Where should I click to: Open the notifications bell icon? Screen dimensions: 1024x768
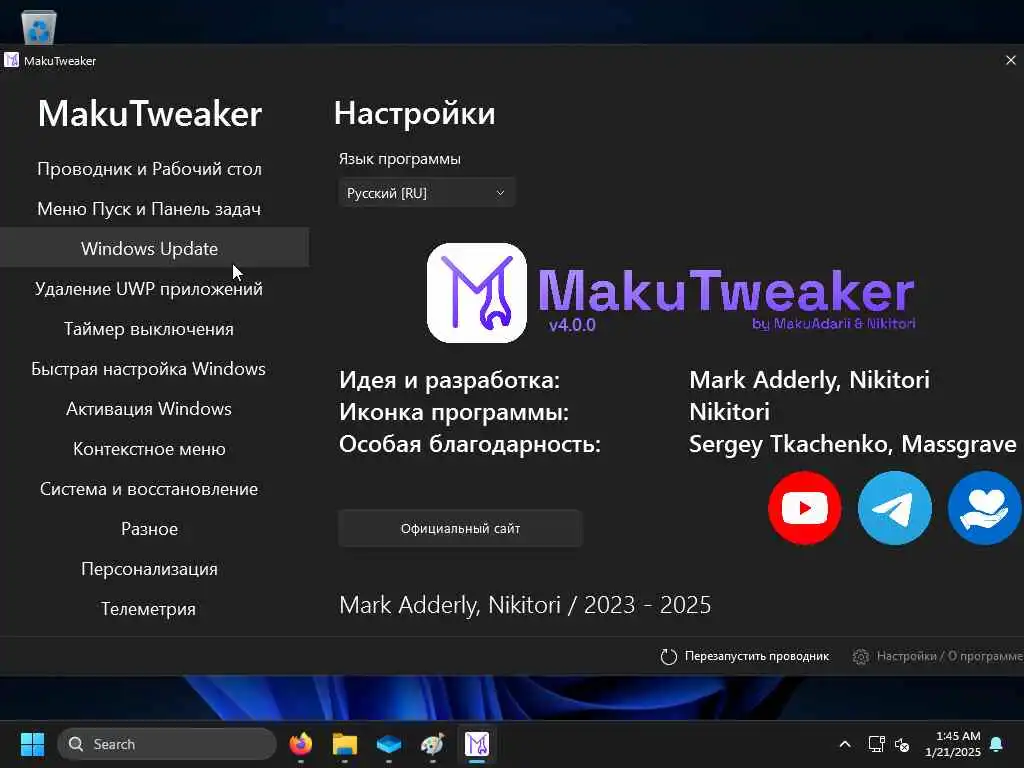997,744
